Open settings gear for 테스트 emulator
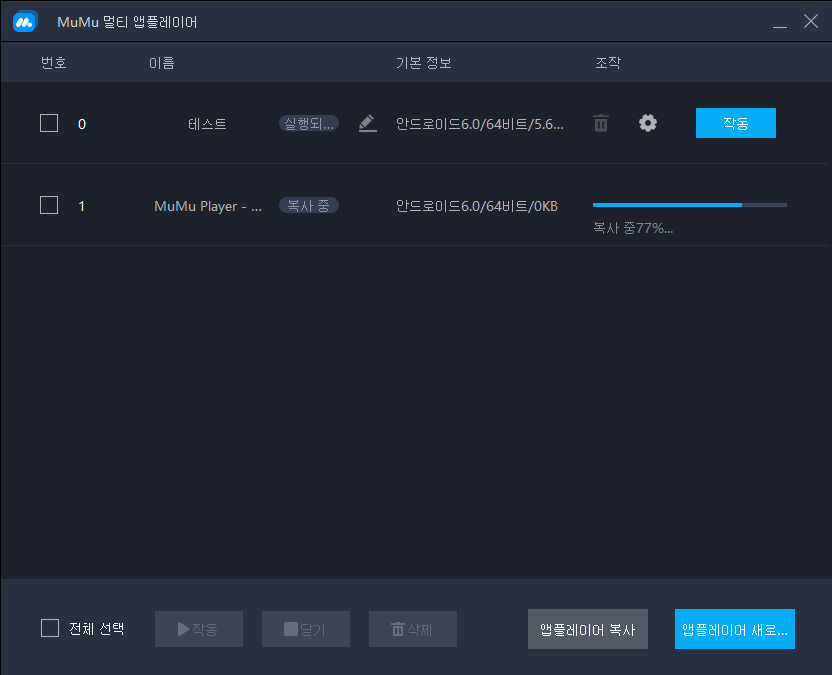832x675 pixels. tap(648, 123)
